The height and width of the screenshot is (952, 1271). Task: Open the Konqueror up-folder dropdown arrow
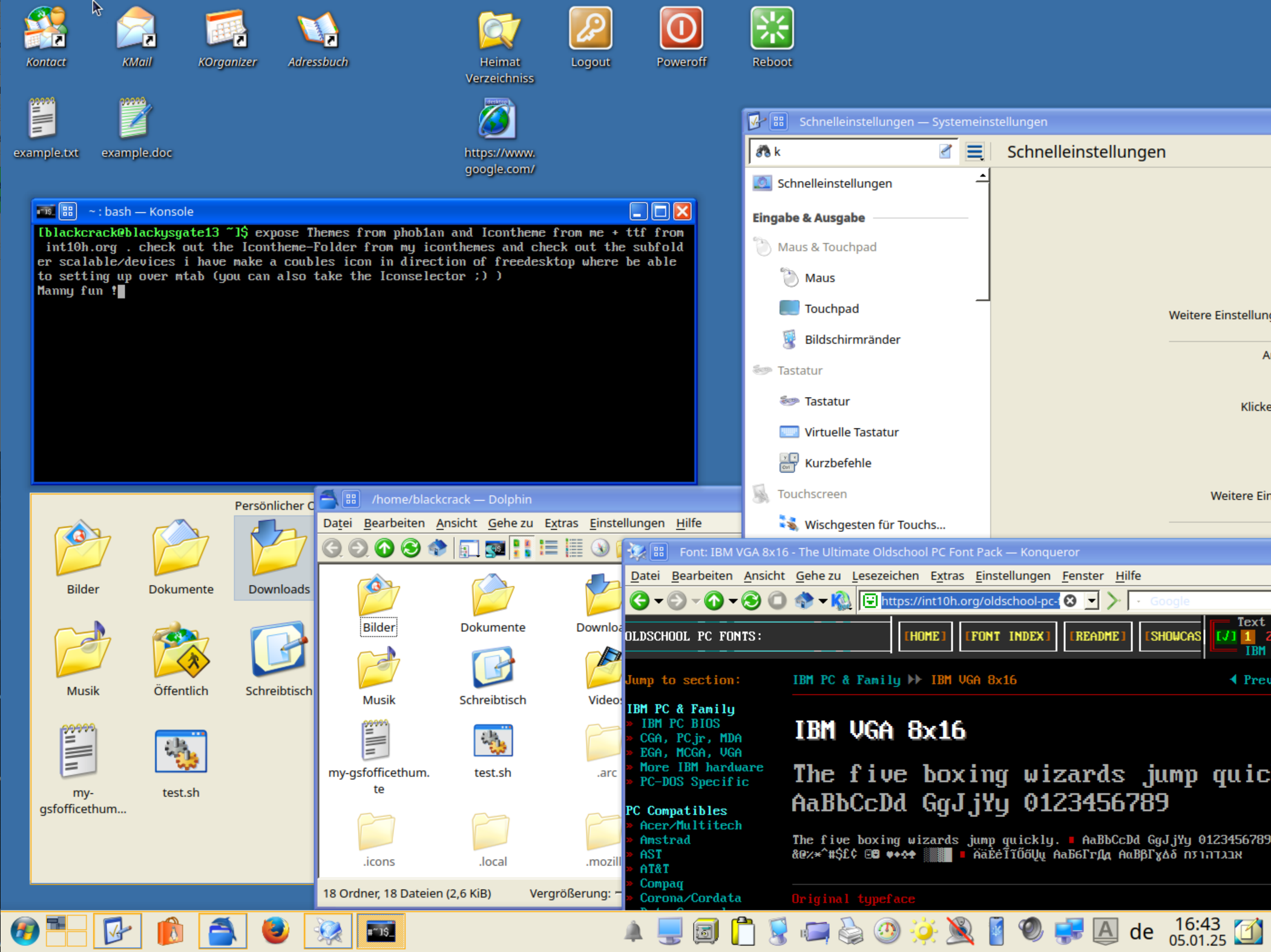[x=732, y=601]
